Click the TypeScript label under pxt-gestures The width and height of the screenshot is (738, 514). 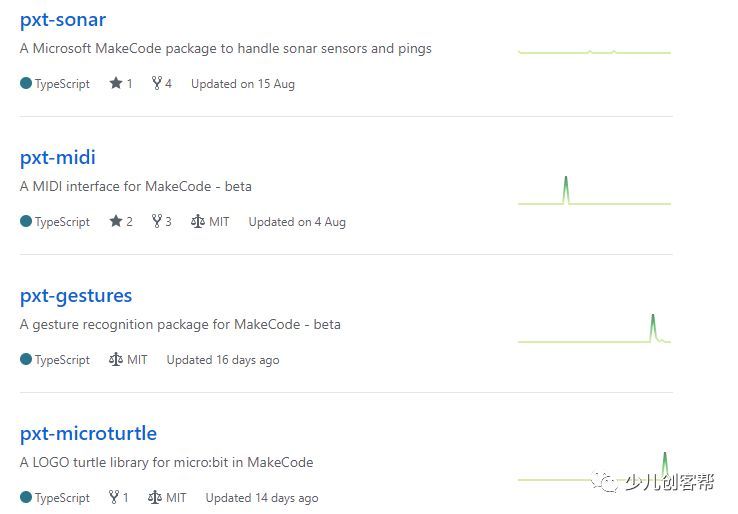click(62, 360)
